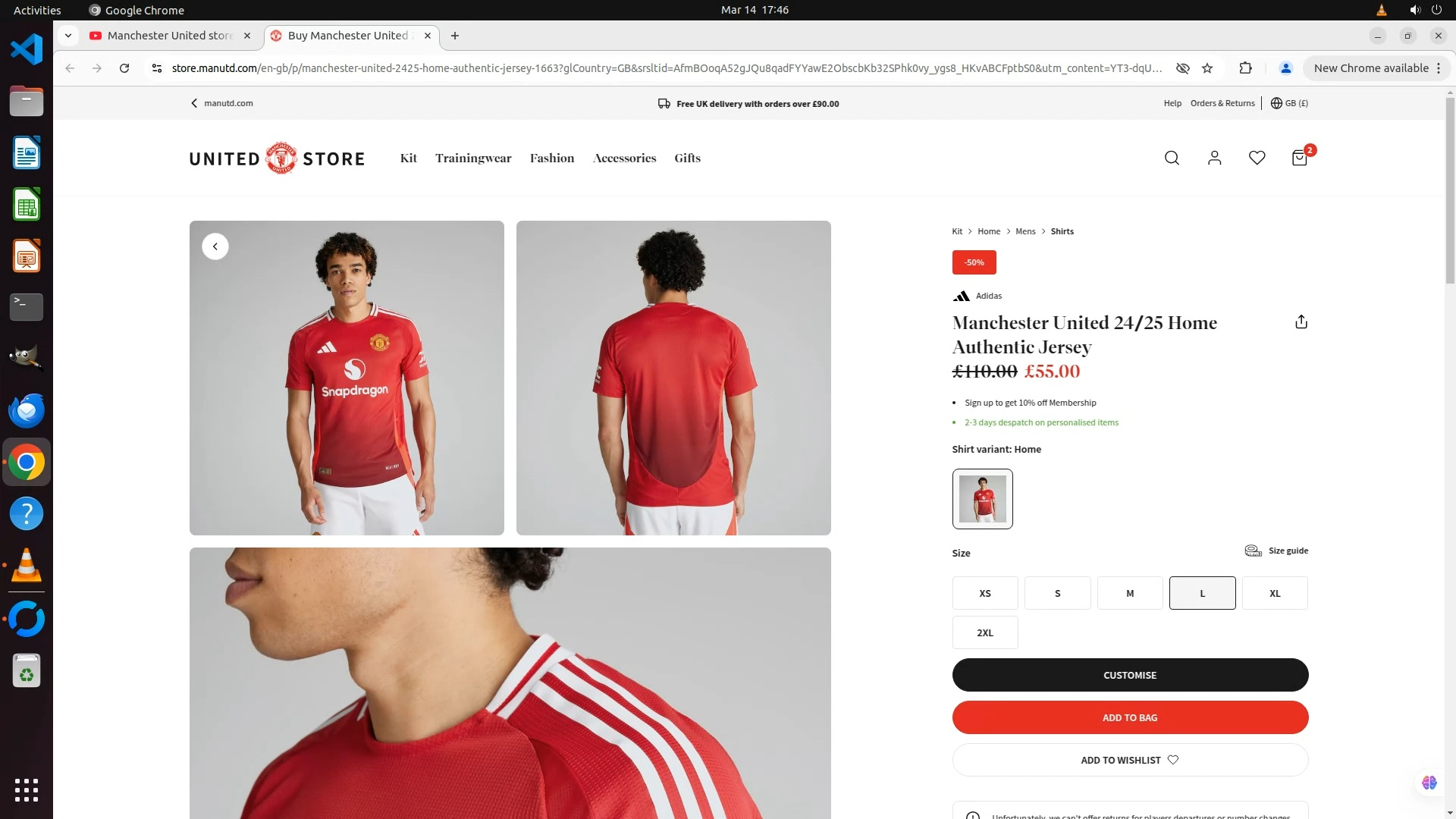Viewport: 1456px width, 819px height.
Task: Open Chrome extensions puzzle icon
Action: pyautogui.click(x=1245, y=68)
